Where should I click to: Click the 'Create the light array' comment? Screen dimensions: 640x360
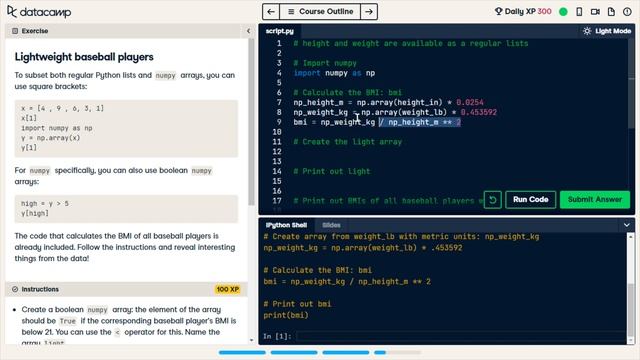coord(347,142)
